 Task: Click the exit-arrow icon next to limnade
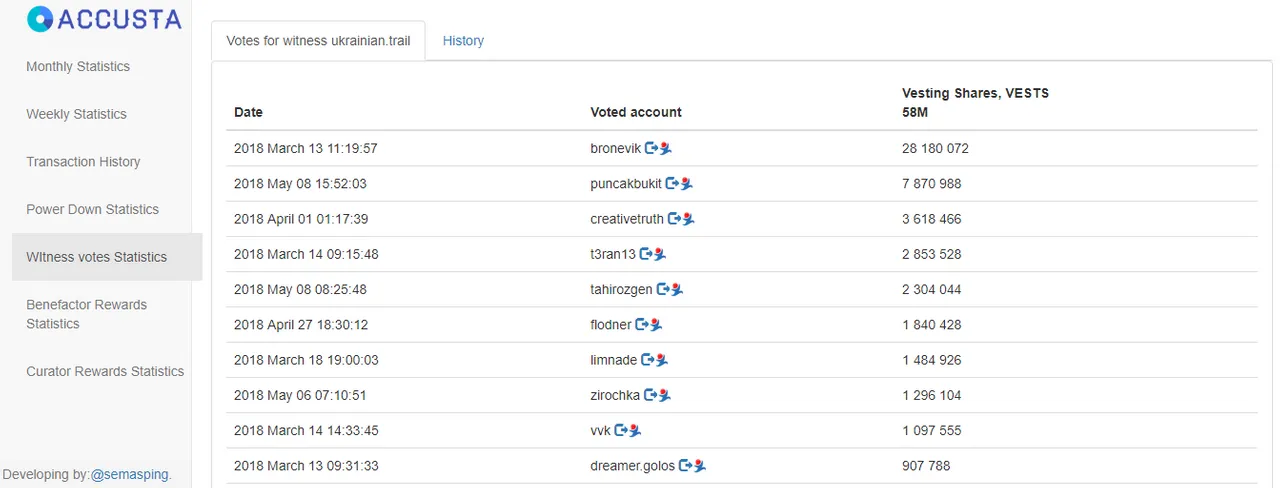648,359
